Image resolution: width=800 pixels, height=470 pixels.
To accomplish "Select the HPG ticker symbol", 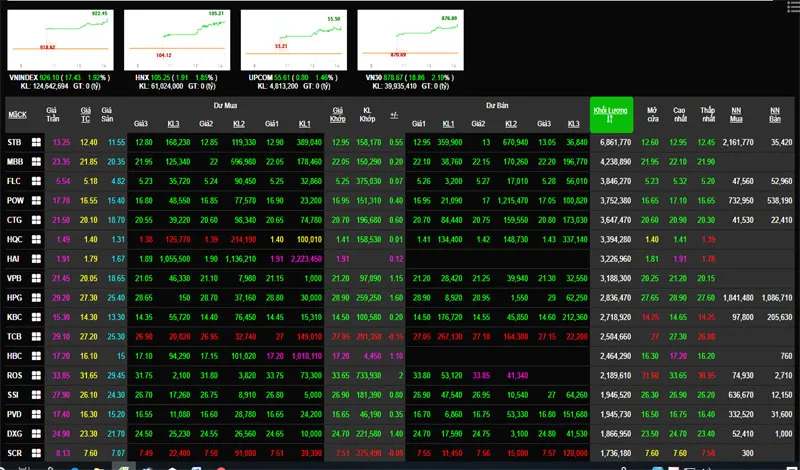I will [x=15, y=298].
